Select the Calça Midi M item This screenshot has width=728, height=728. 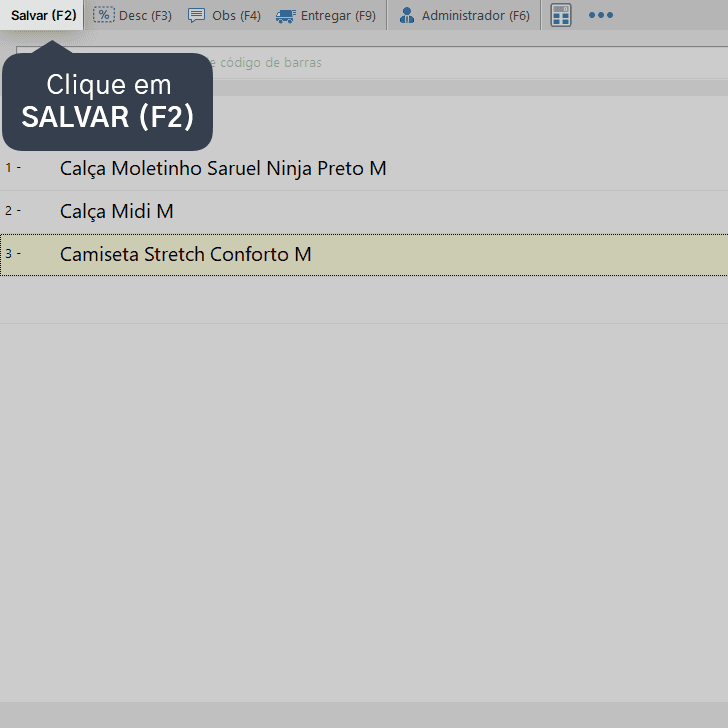coord(117,211)
